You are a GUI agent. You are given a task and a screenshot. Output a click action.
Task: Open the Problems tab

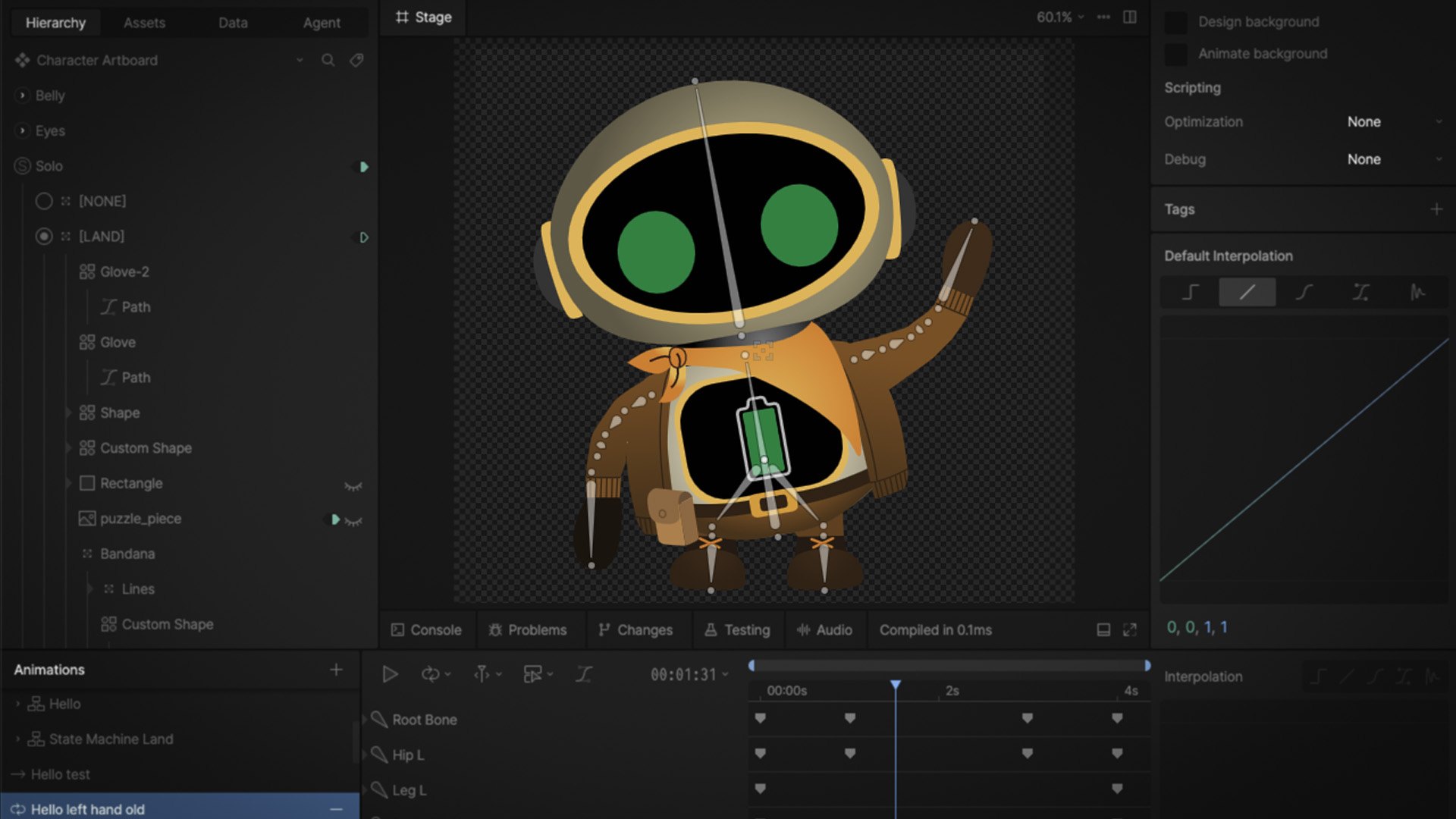[x=528, y=630]
